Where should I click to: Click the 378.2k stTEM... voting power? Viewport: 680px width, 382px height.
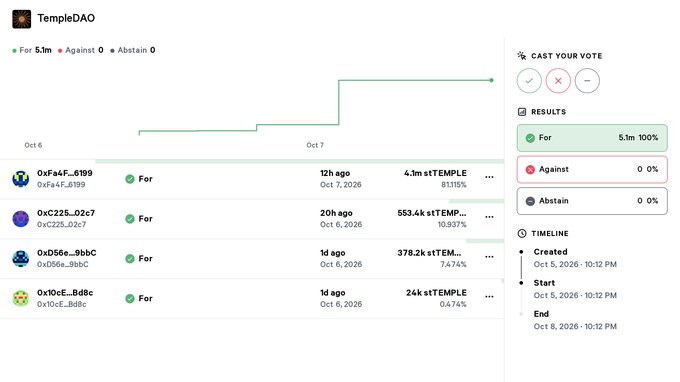[429, 253]
